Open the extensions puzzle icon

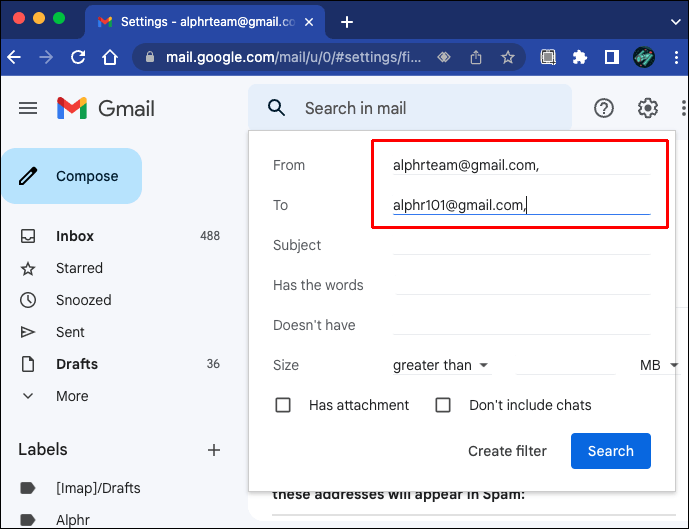click(x=580, y=57)
